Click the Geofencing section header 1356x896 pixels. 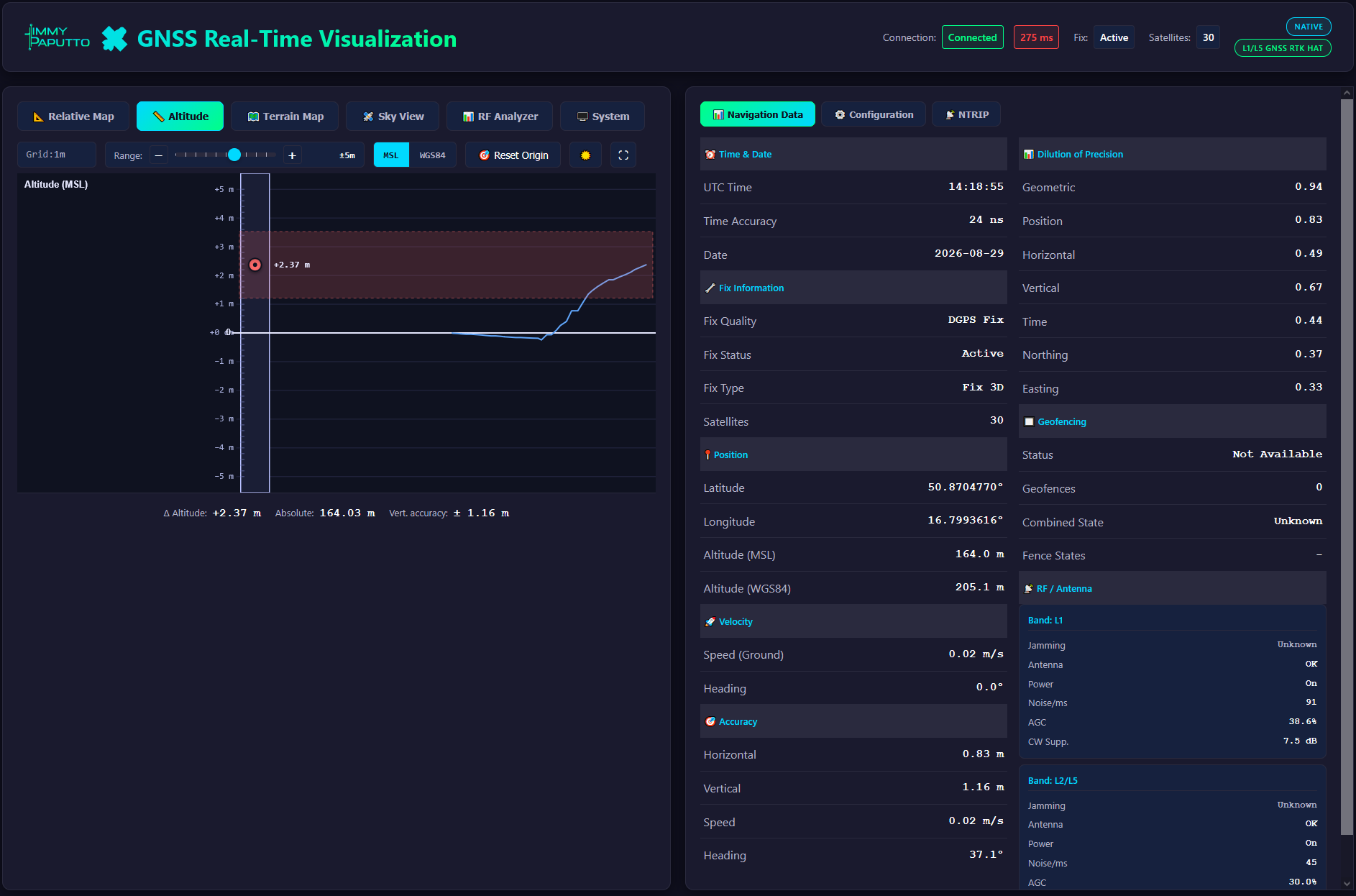1173,421
